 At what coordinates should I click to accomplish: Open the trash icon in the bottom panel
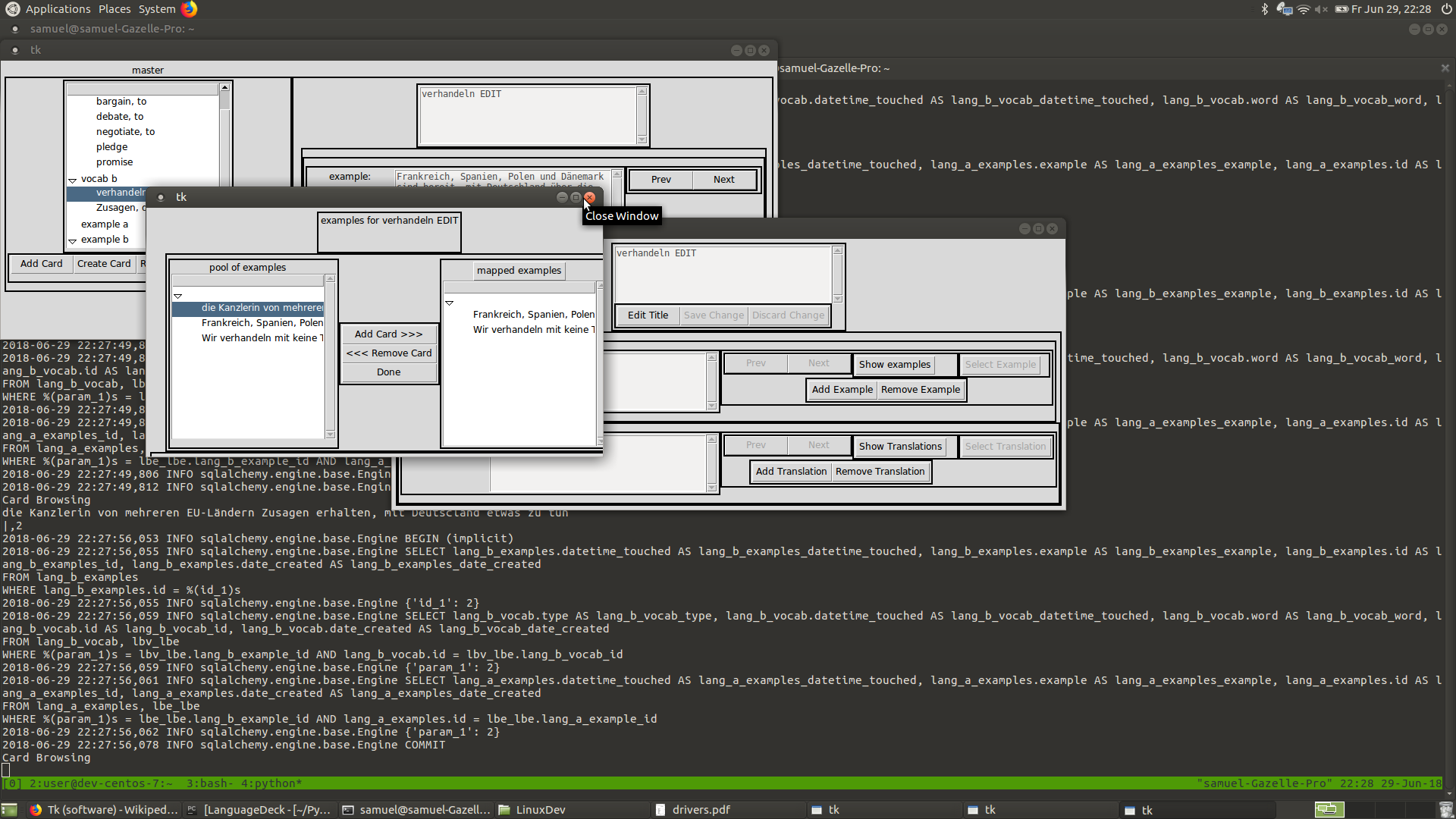(1445, 810)
